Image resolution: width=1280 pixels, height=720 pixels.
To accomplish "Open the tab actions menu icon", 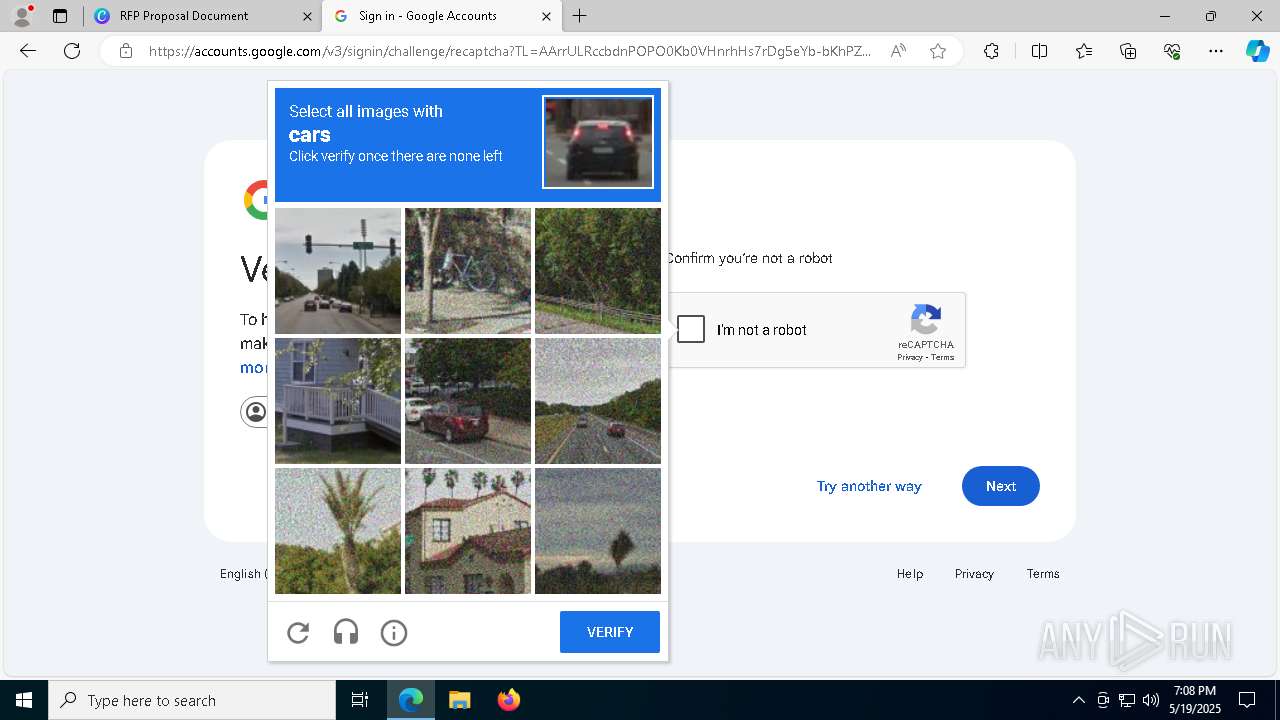I will [60, 16].
